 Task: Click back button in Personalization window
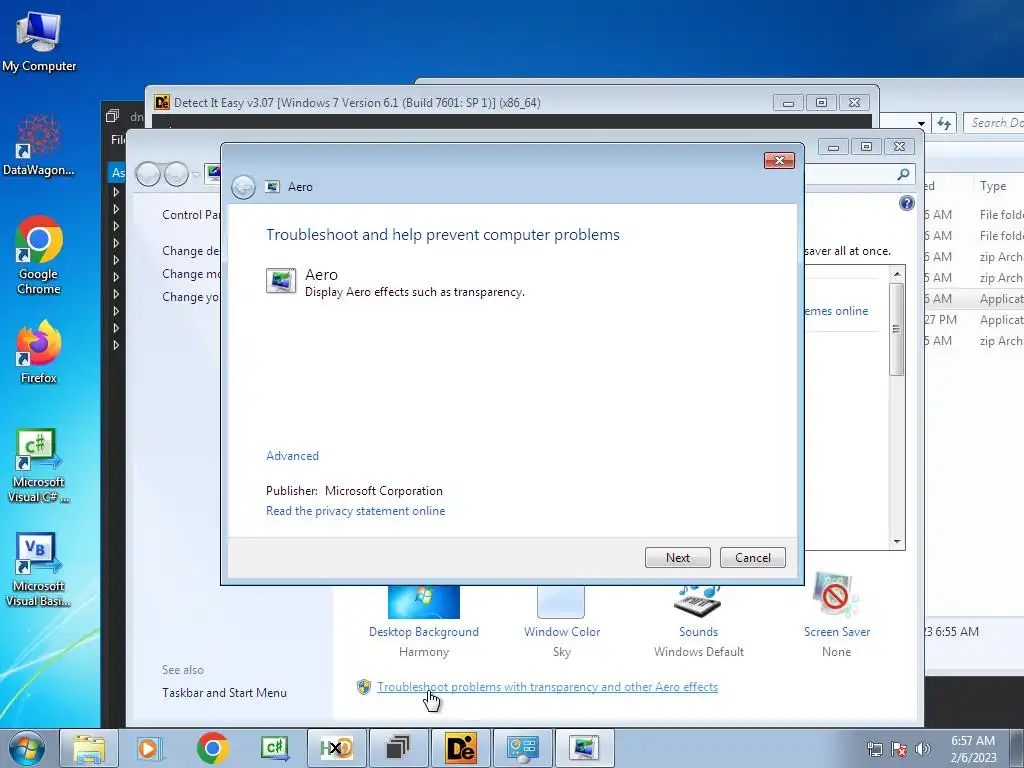tap(148, 174)
